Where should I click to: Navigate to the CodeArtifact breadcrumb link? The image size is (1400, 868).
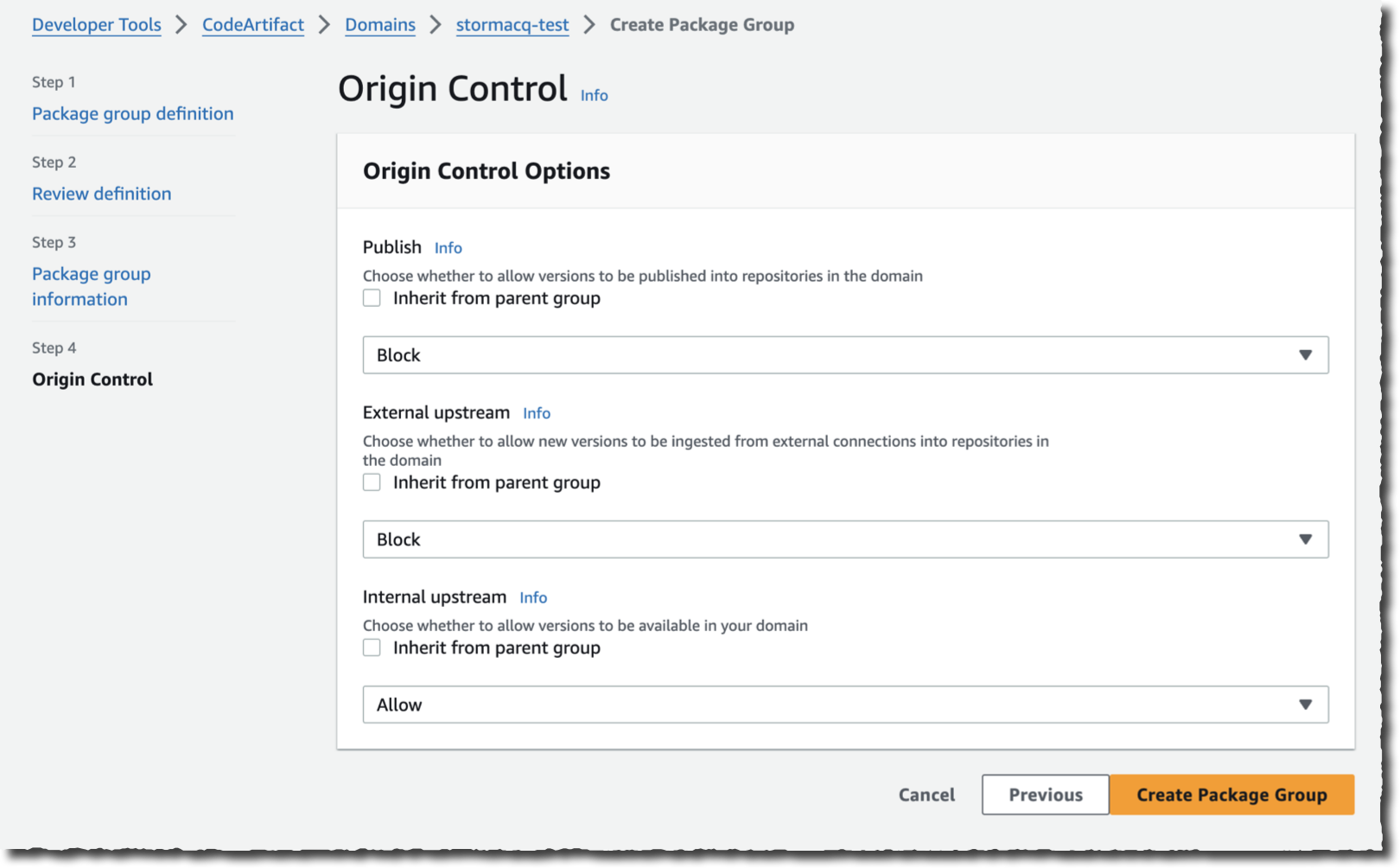(252, 25)
